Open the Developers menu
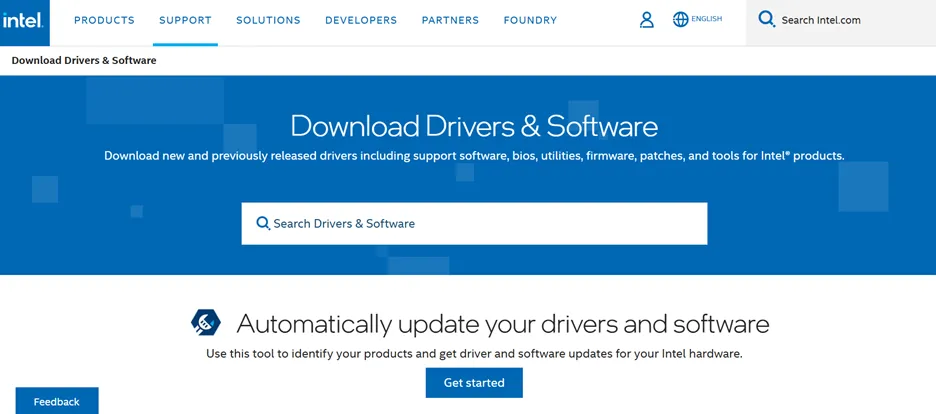This screenshot has height=414, width=936. coord(361,20)
